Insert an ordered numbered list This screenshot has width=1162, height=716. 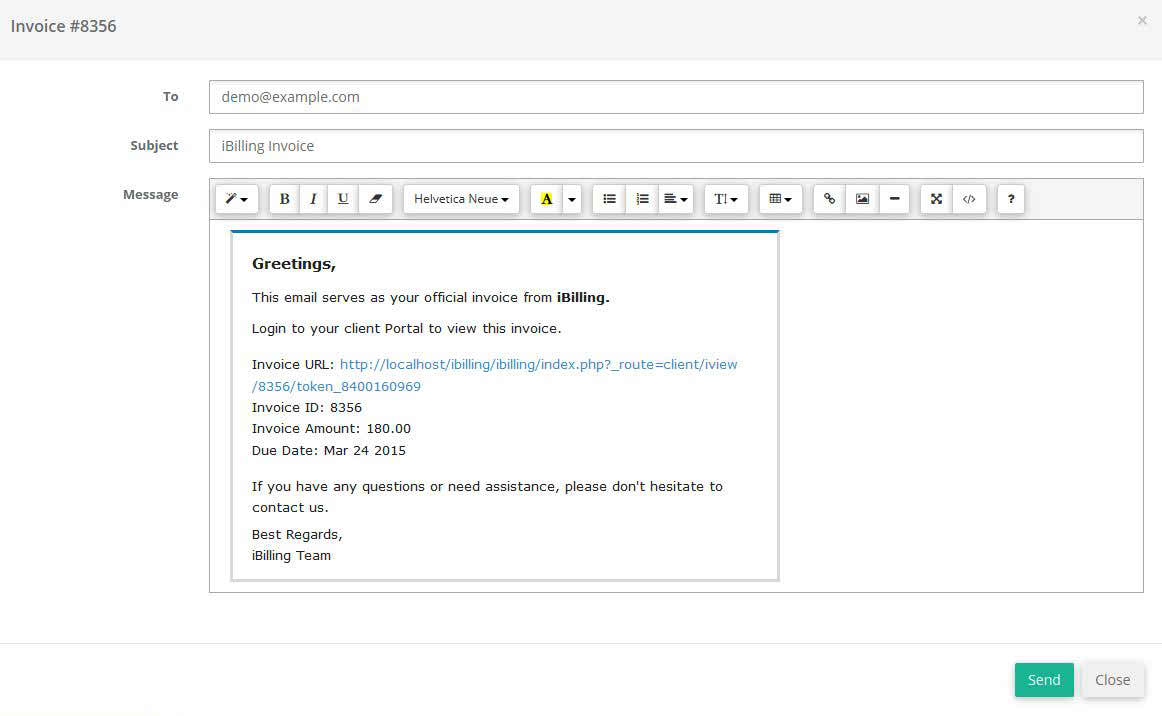(642, 199)
